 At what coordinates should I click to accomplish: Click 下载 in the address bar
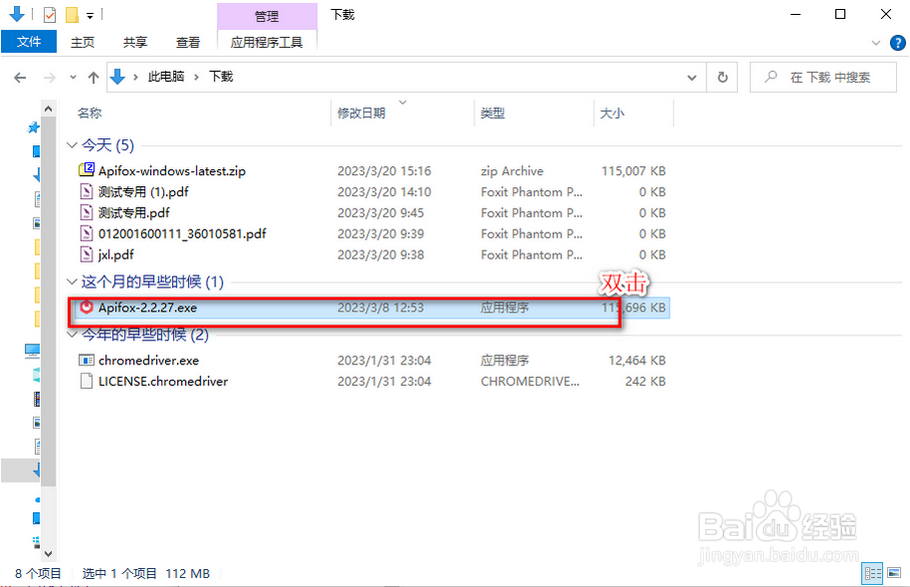221,77
